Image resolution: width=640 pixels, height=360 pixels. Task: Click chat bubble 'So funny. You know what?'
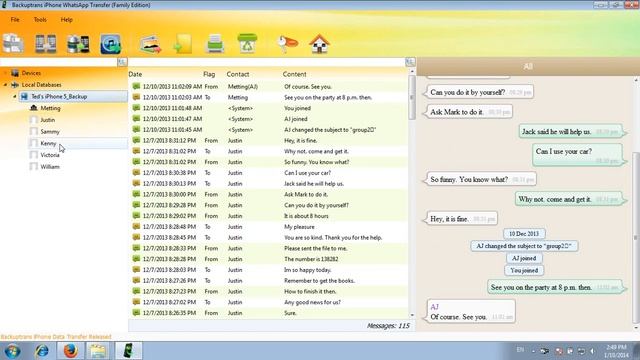480,179
